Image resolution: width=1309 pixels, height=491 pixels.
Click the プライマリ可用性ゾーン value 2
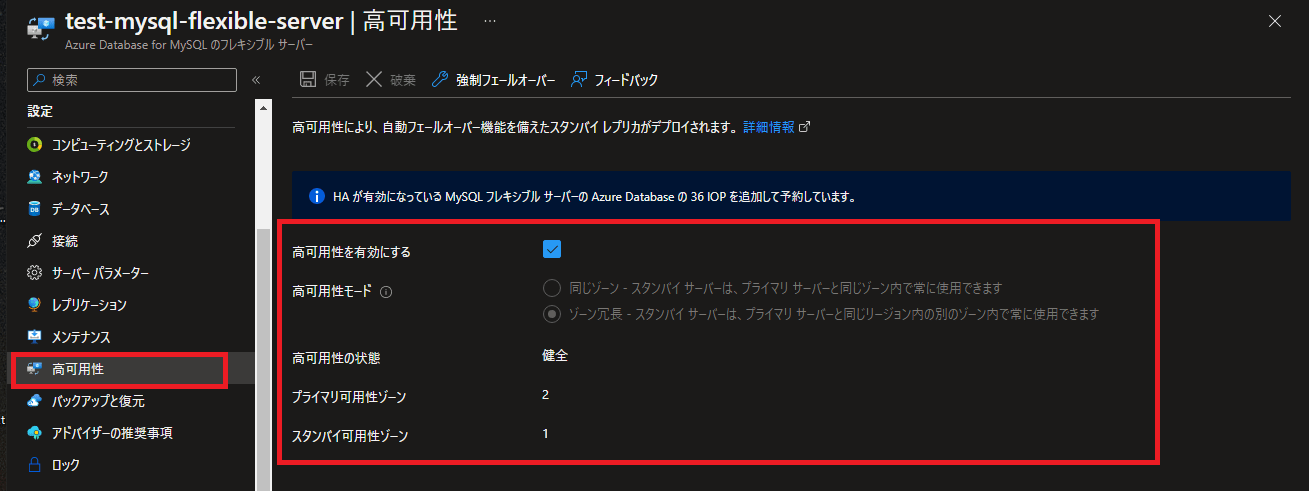(x=546, y=395)
